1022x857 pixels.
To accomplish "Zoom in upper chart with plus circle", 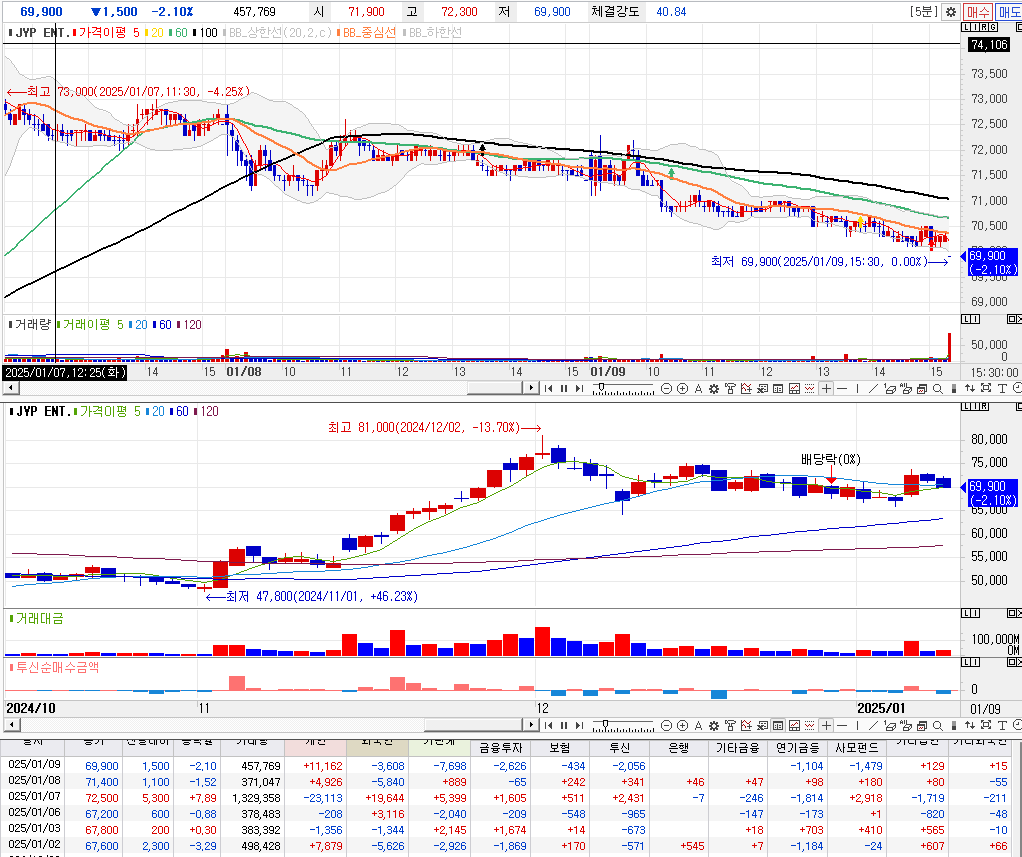I will click(682, 388).
